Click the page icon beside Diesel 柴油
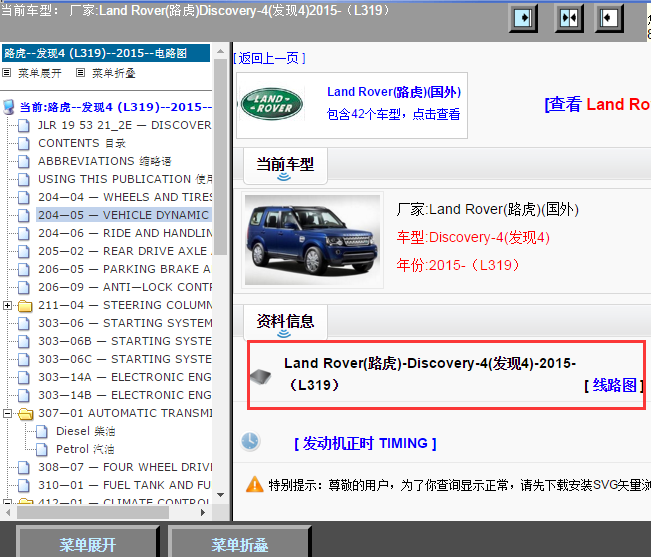This screenshot has height=557, width=651. [x=42, y=432]
